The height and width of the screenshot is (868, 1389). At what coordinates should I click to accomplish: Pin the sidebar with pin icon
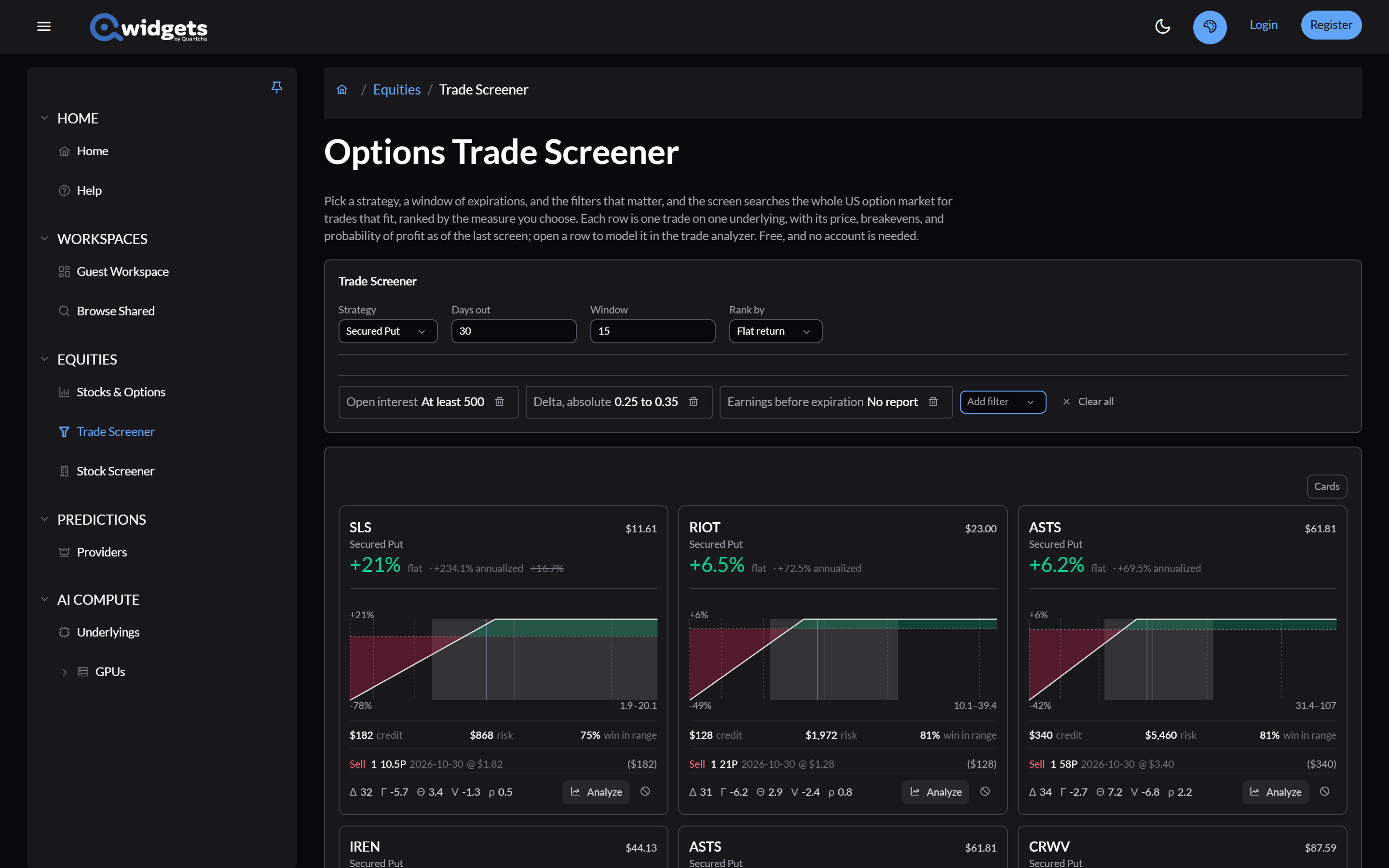[277, 87]
